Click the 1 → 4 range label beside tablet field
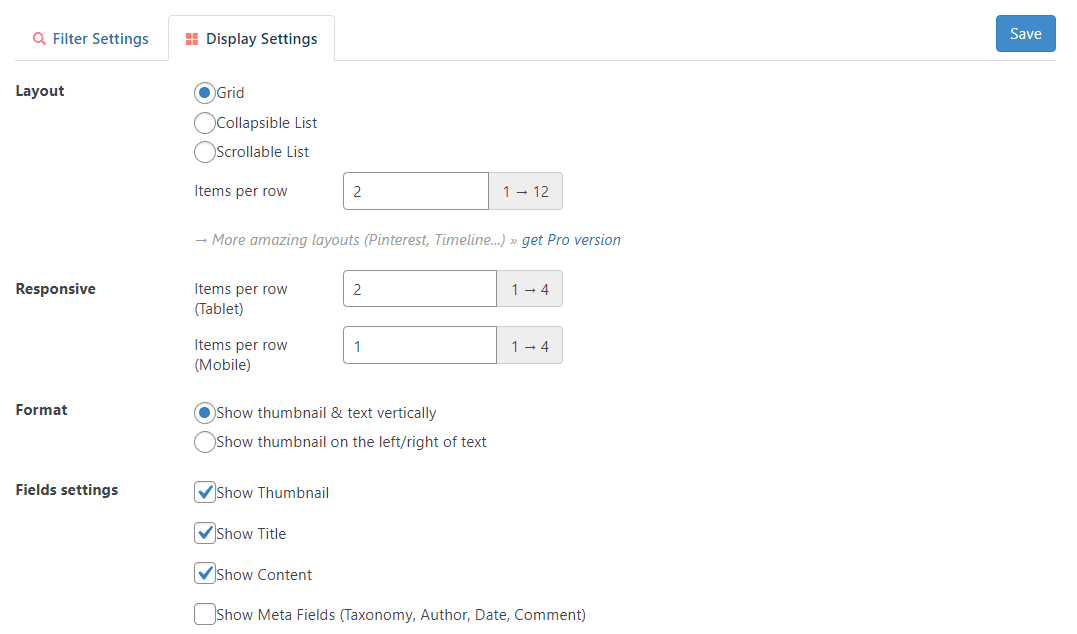The height and width of the screenshot is (634, 1077). tap(529, 288)
